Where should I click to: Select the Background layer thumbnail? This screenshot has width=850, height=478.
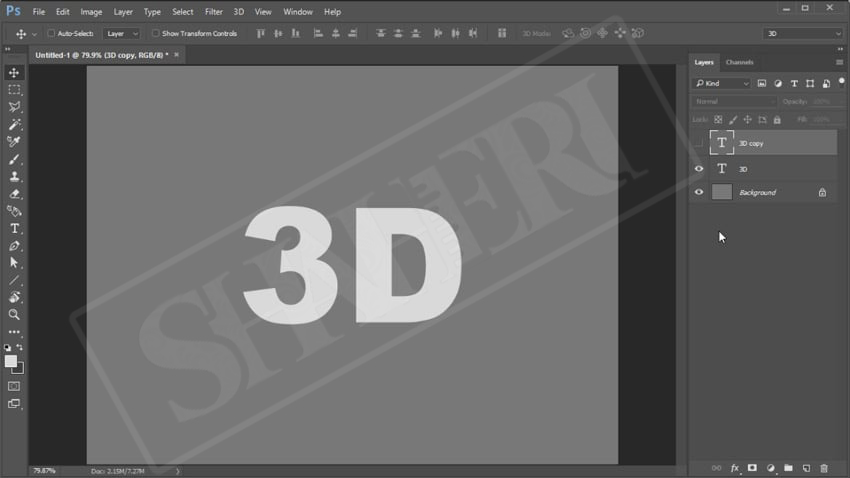point(722,192)
